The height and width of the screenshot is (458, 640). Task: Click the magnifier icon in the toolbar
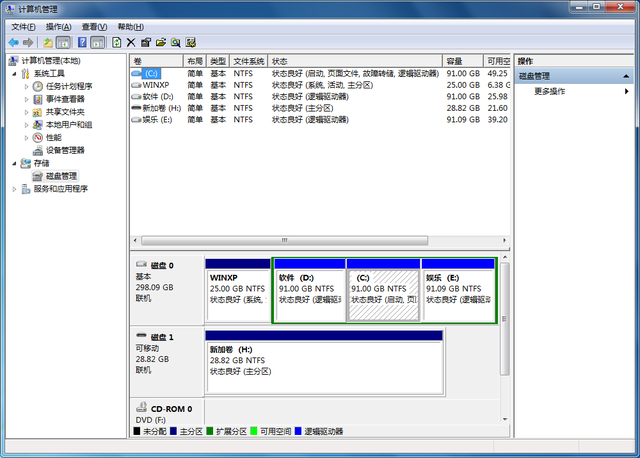(x=175, y=43)
